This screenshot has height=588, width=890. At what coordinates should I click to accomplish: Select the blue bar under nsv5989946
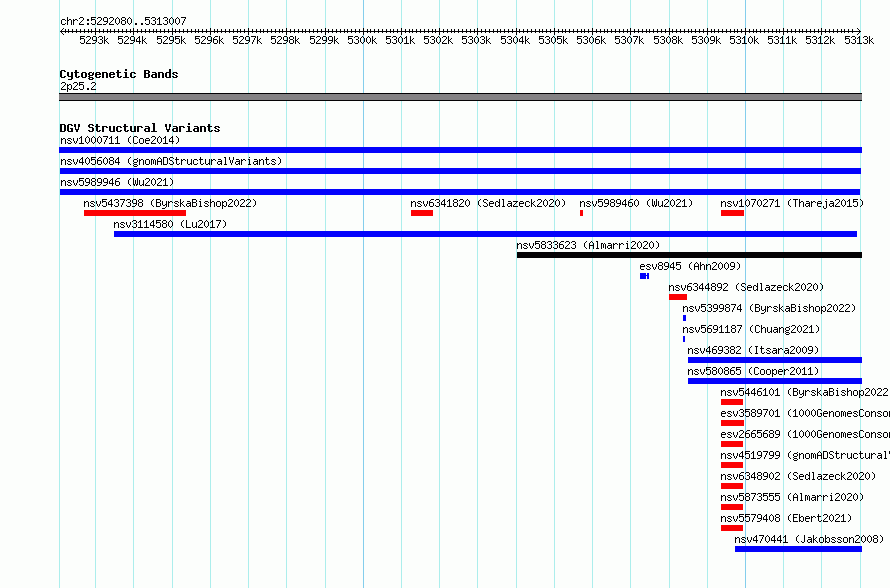(x=460, y=192)
